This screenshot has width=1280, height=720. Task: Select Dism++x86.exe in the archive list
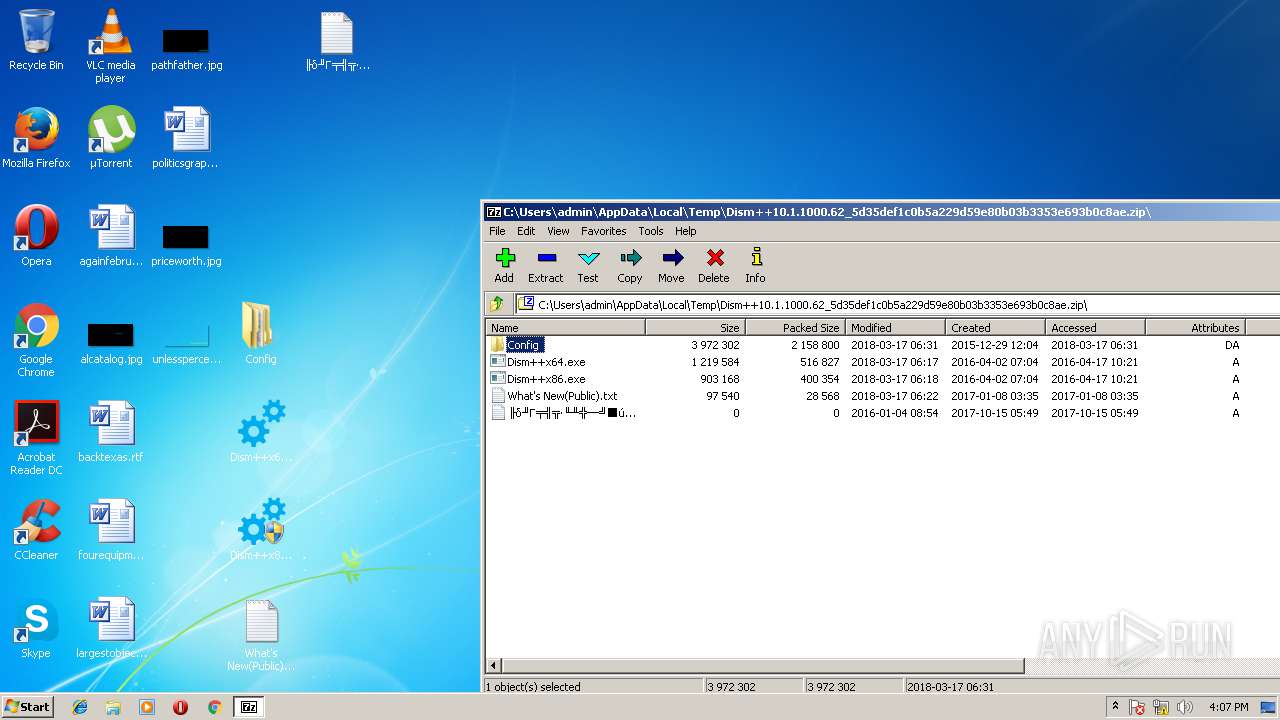pos(546,379)
